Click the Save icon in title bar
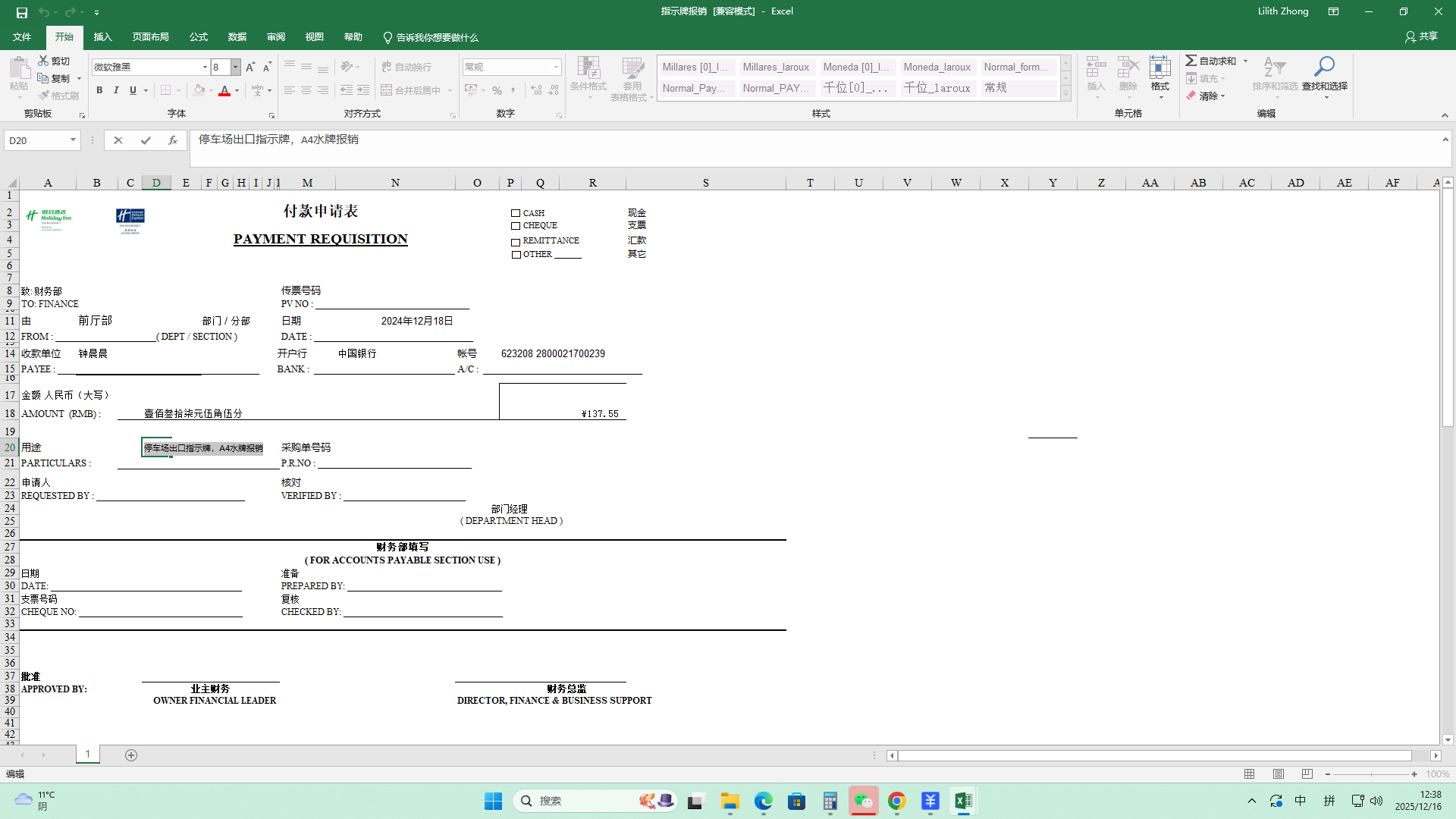The height and width of the screenshot is (819, 1456). click(x=21, y=11)
